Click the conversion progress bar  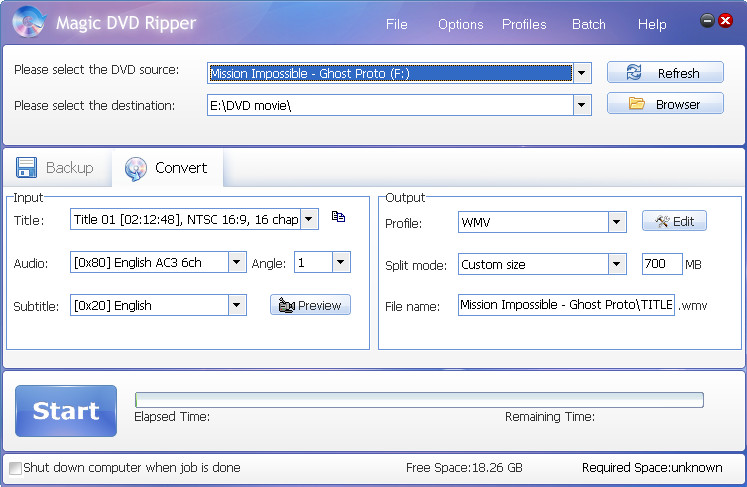coord(419,400)
